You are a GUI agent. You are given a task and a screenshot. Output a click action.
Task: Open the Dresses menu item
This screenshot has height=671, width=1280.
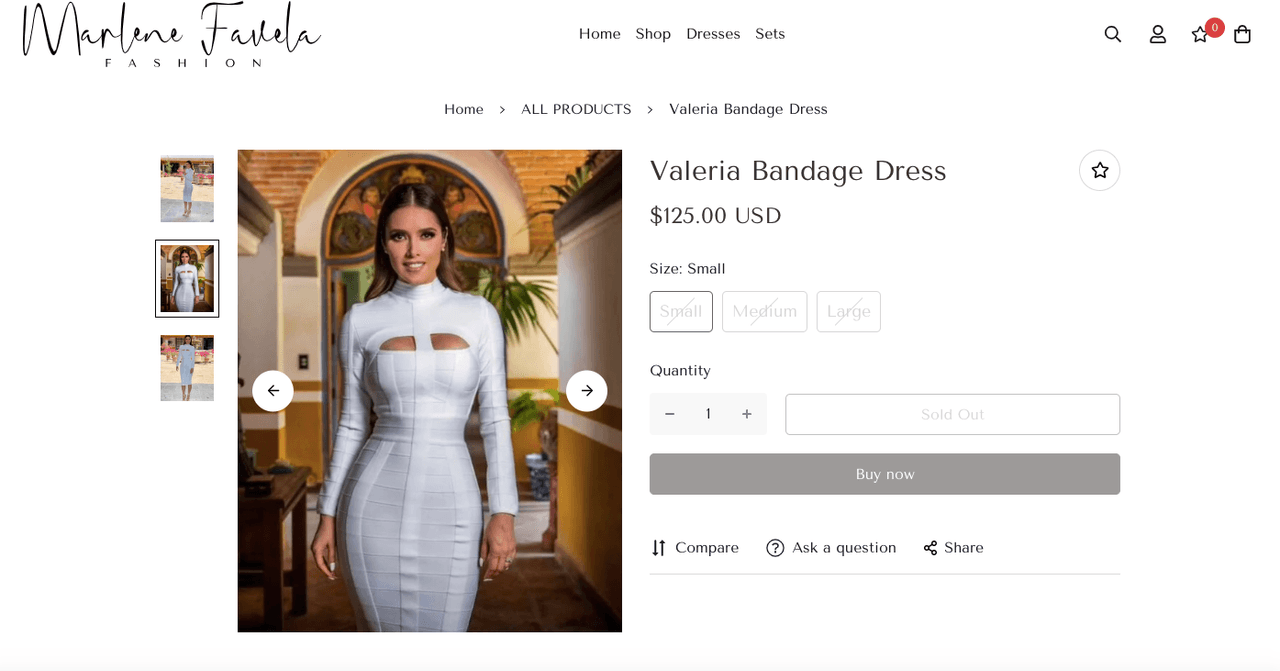click(713, 34)
